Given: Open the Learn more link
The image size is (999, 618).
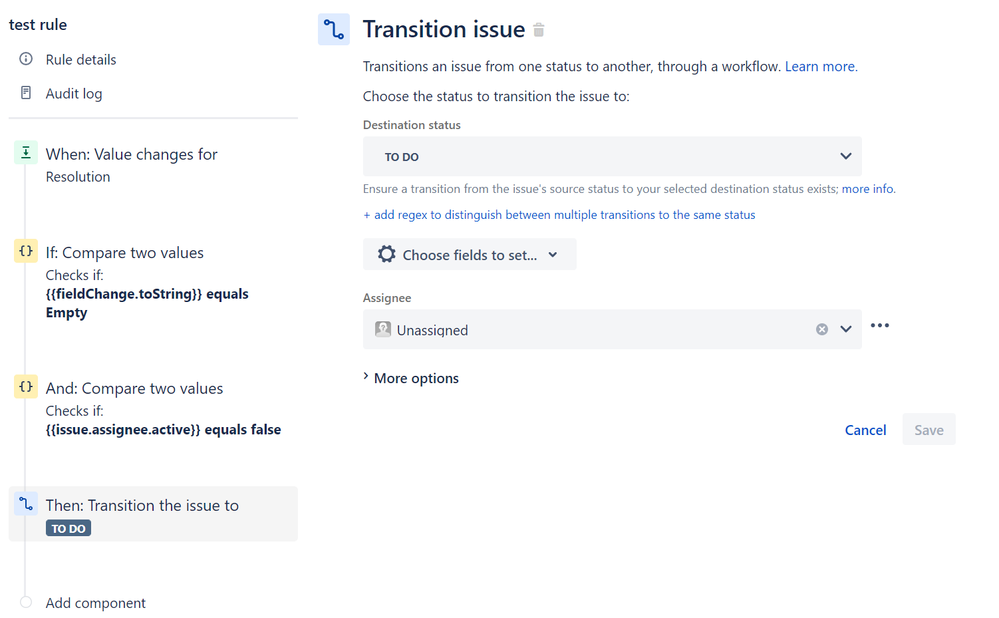Looking at the screenshot, I should pos(821,66).
